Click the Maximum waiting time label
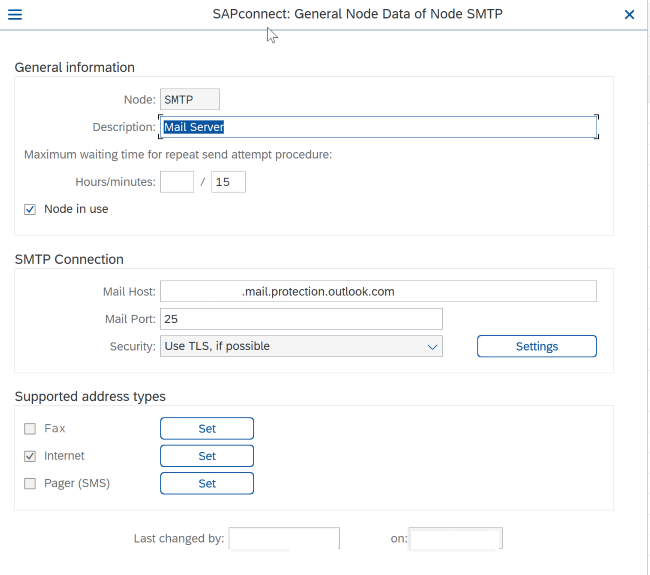The height and width of the screenshot is (575, 650). coord(178,155)
